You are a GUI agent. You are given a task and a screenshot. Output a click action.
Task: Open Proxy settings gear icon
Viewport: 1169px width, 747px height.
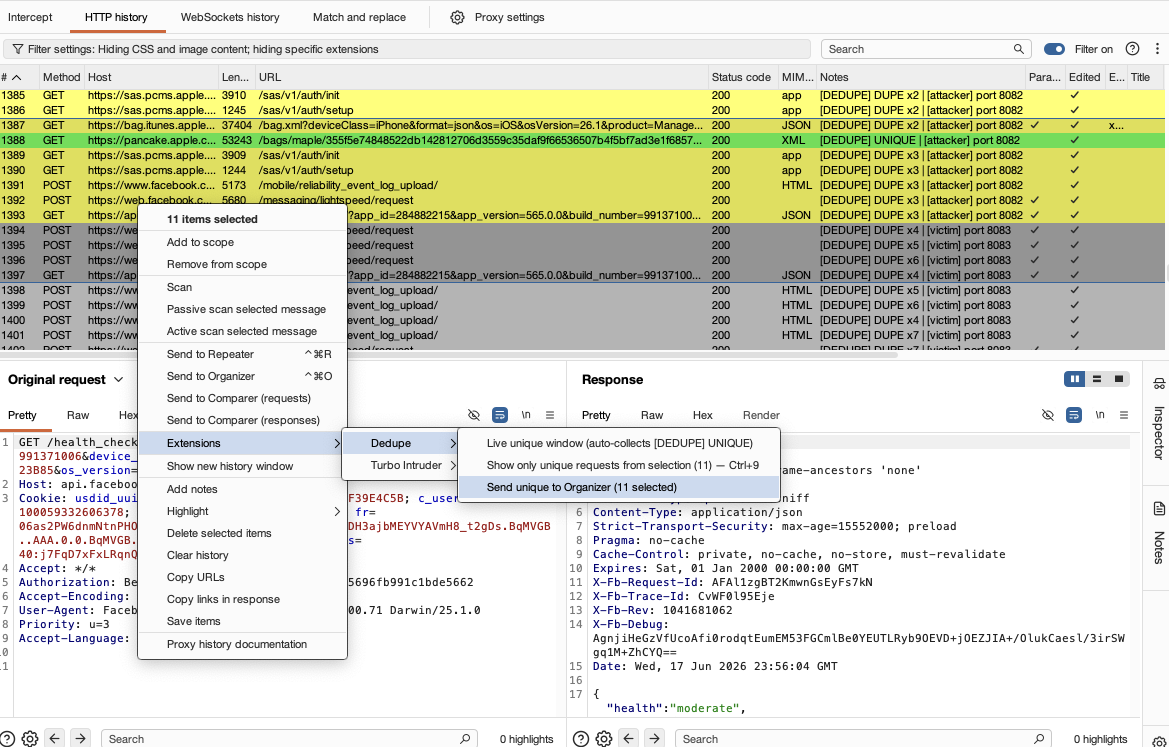click(x=457, y=17)
